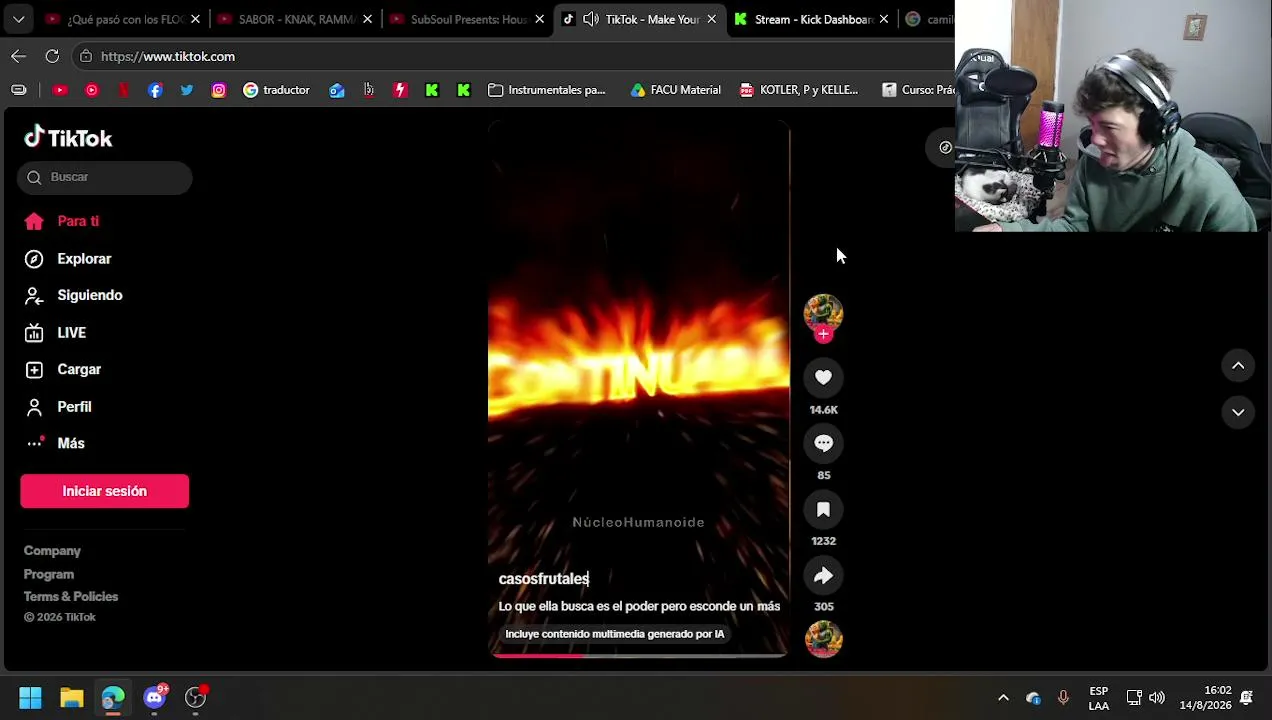The image size is (1272, 720).
Task: Open the Instagram bookmark icon
Action: 219,90
